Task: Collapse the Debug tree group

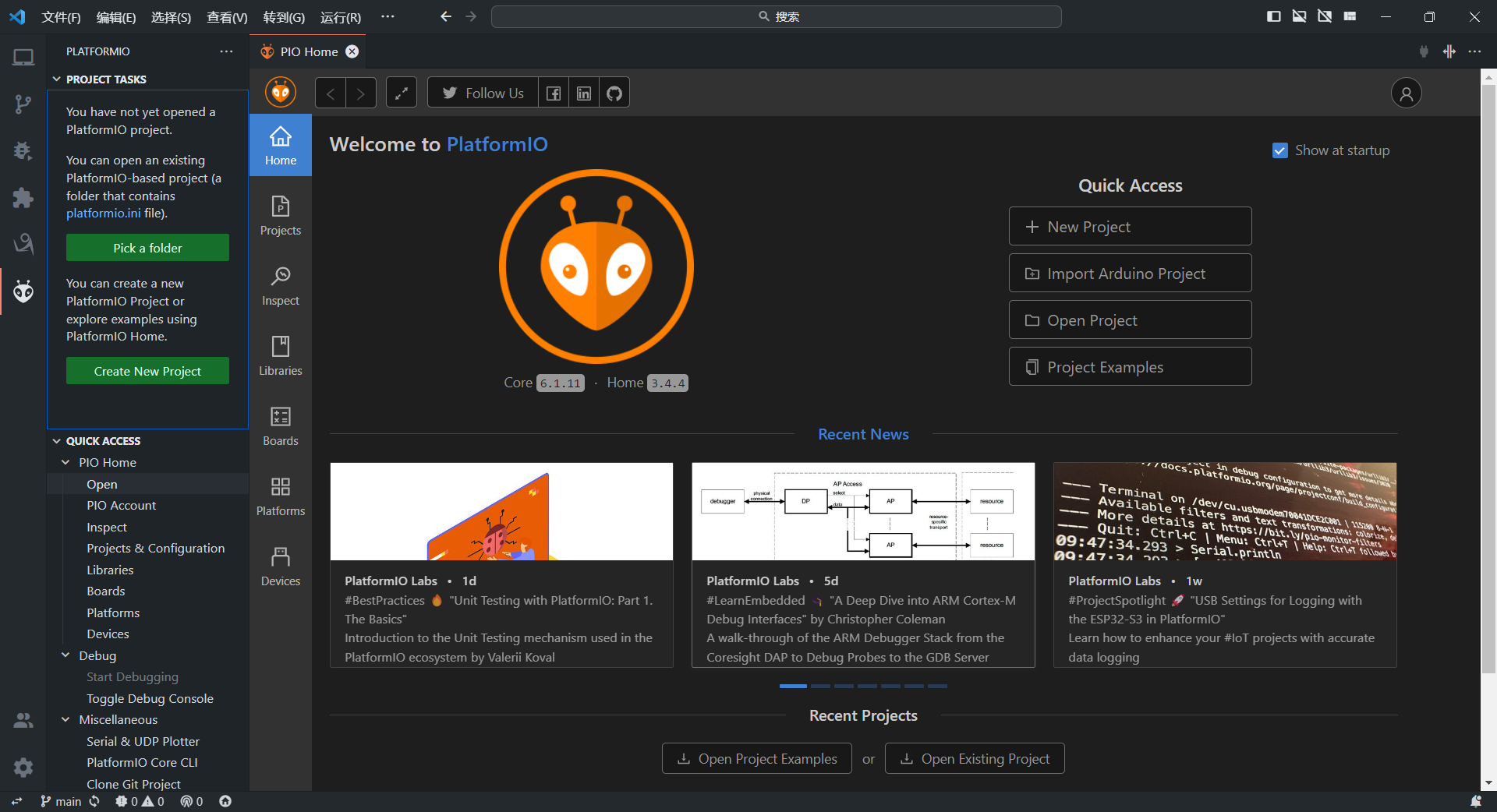Action: 66,656
